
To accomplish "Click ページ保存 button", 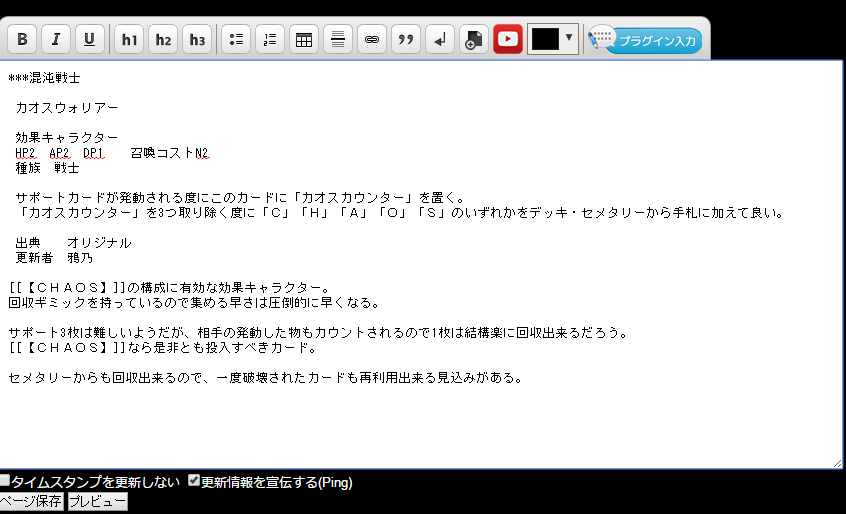I will click(x=31, y=502).
